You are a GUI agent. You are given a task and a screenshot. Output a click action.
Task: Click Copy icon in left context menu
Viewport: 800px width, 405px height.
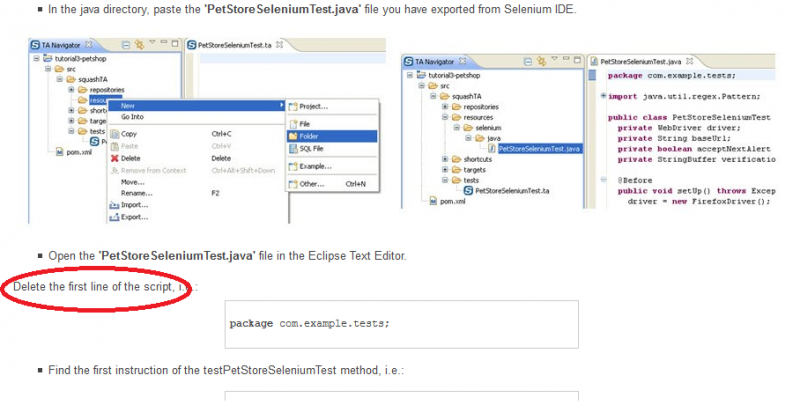114,133
